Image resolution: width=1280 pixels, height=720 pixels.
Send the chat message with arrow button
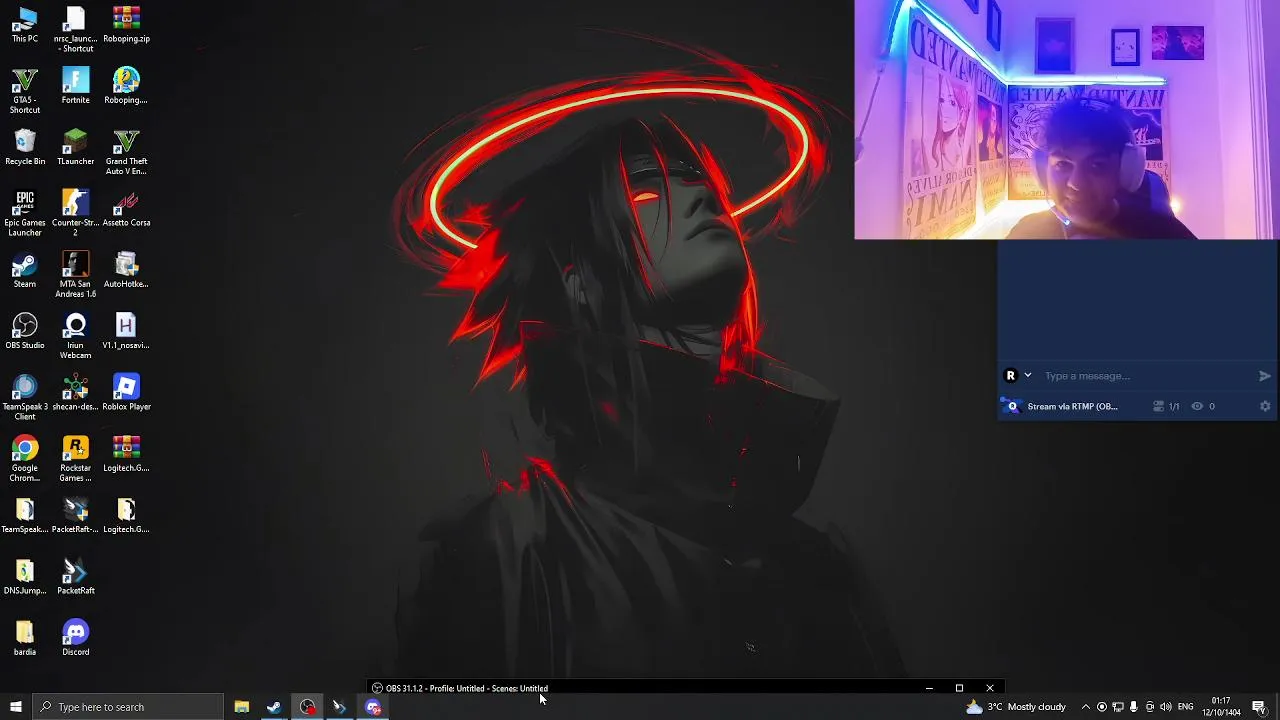pyautogui.click(x=1265, y=376)
